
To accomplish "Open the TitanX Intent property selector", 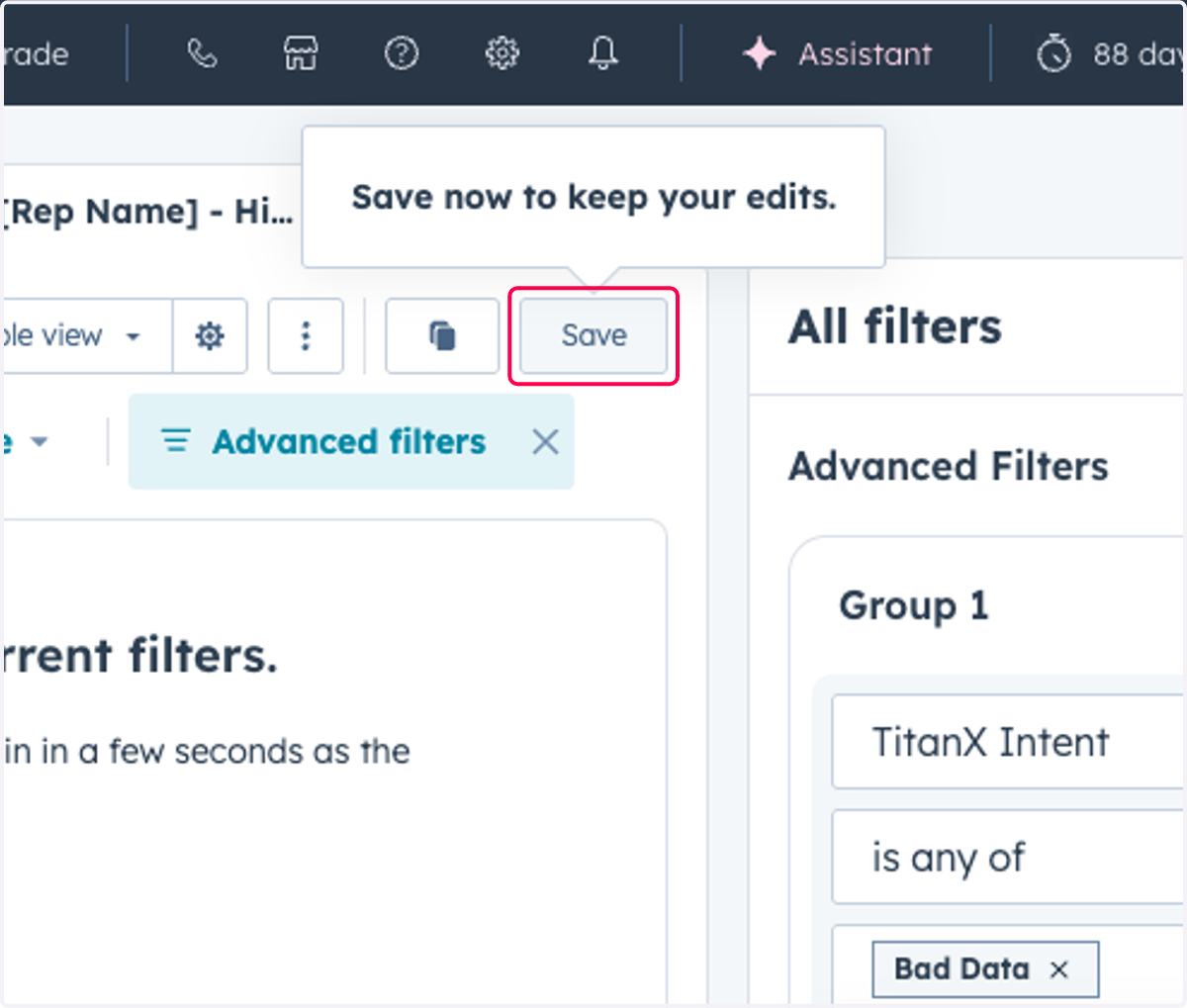I will point(1009,742).
